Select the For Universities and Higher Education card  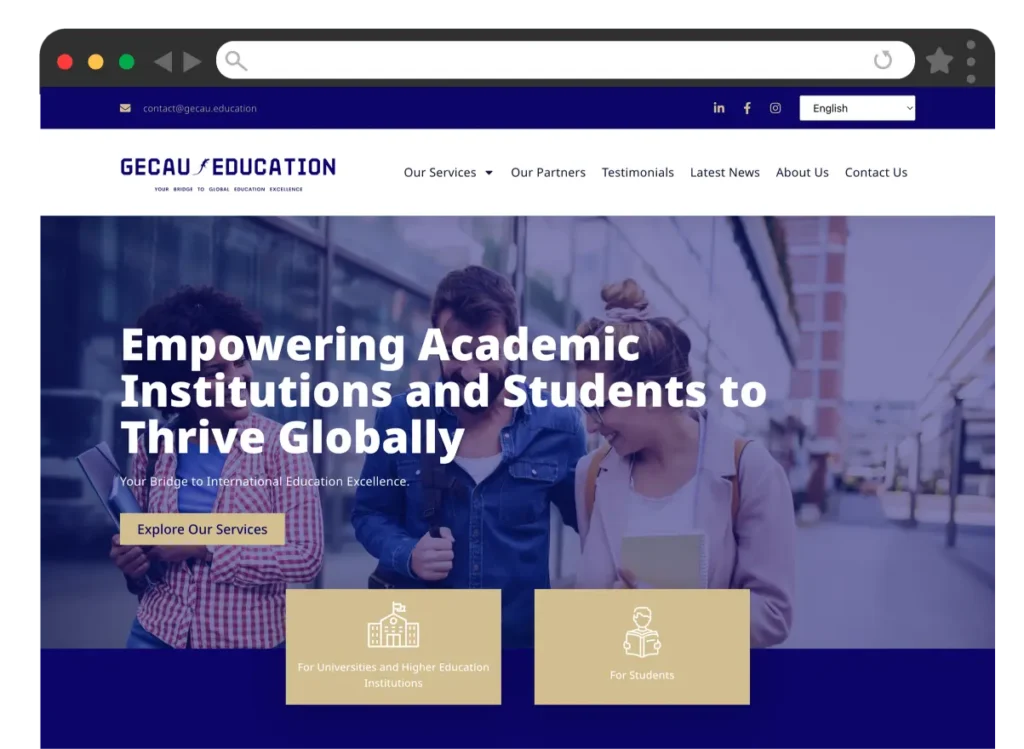pyautogui.click(x=393, y=646)
